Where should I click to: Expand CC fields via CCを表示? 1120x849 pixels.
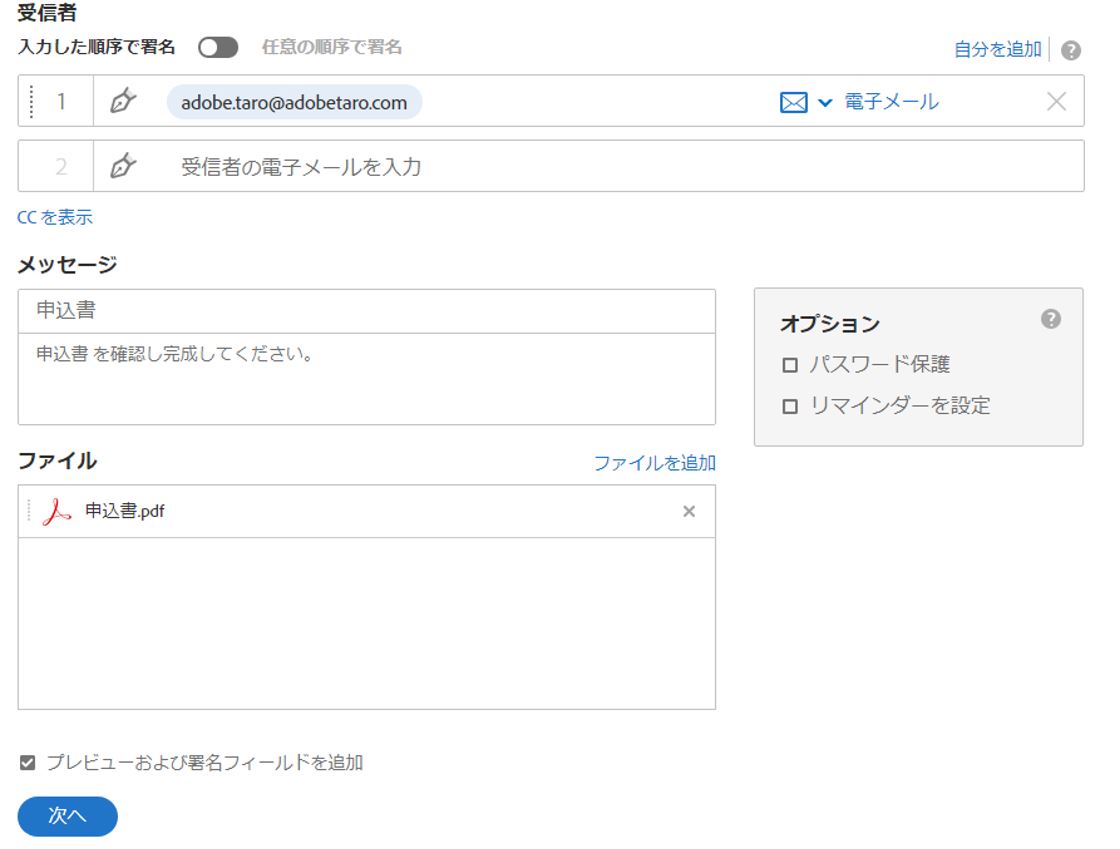pyautogui.click(x=55, y=217)
